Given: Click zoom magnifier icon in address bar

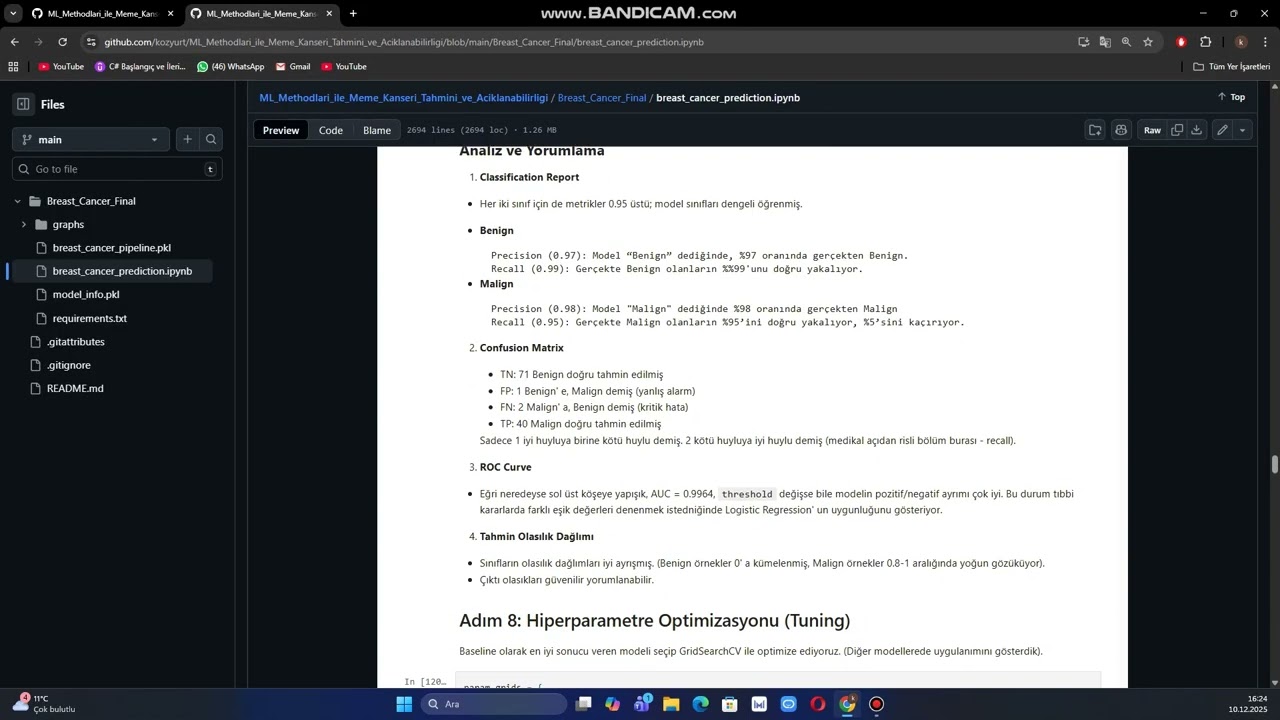Looking at the screenshot, I should pos(1126,42).
